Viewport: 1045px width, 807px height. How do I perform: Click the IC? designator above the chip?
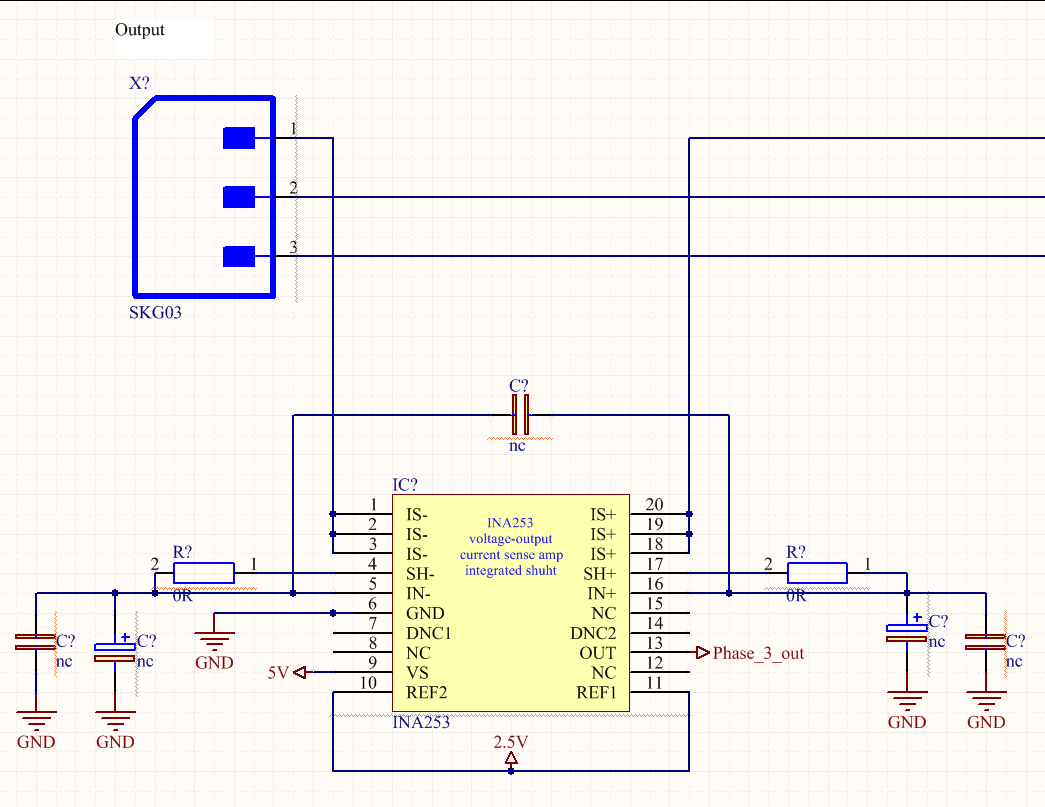tap(405, 484)
